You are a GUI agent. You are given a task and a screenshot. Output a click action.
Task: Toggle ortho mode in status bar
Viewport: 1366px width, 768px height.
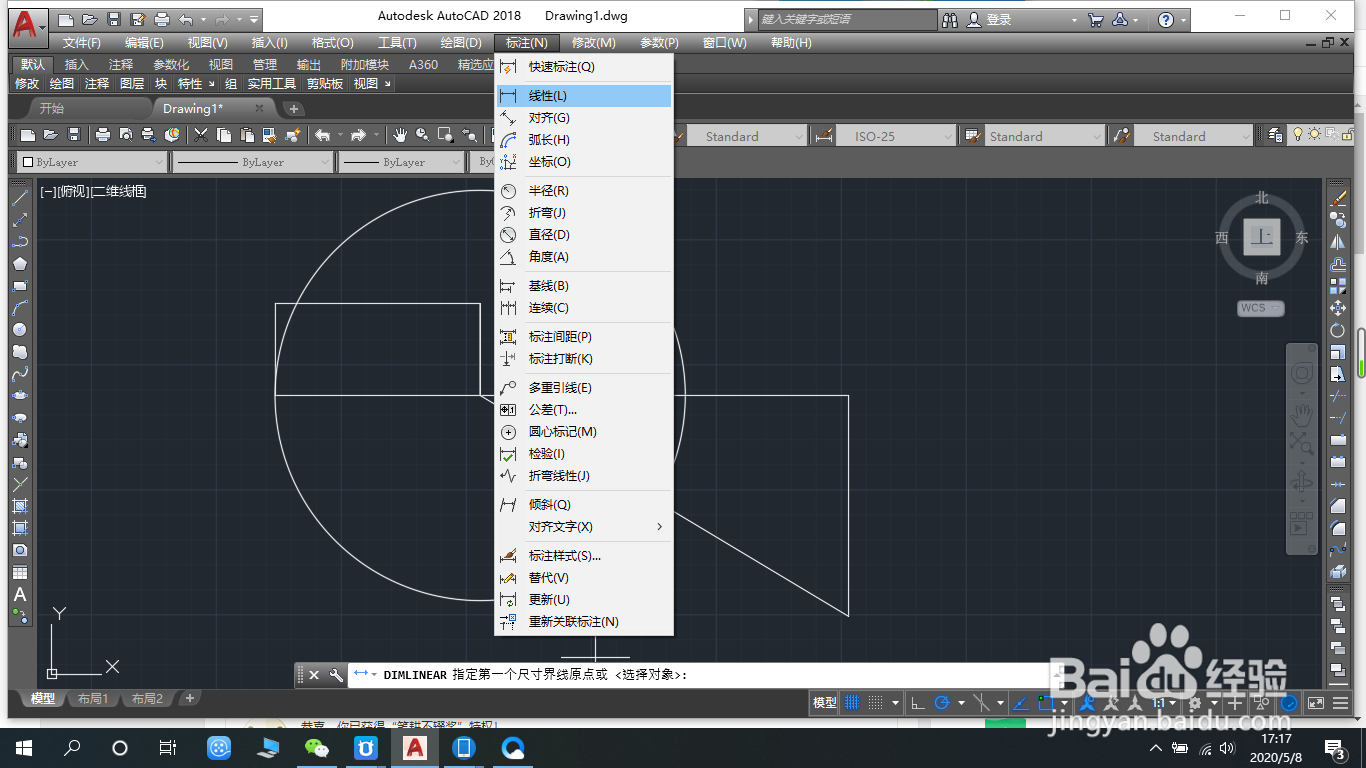pyautogui.click(x=918, y=703)
